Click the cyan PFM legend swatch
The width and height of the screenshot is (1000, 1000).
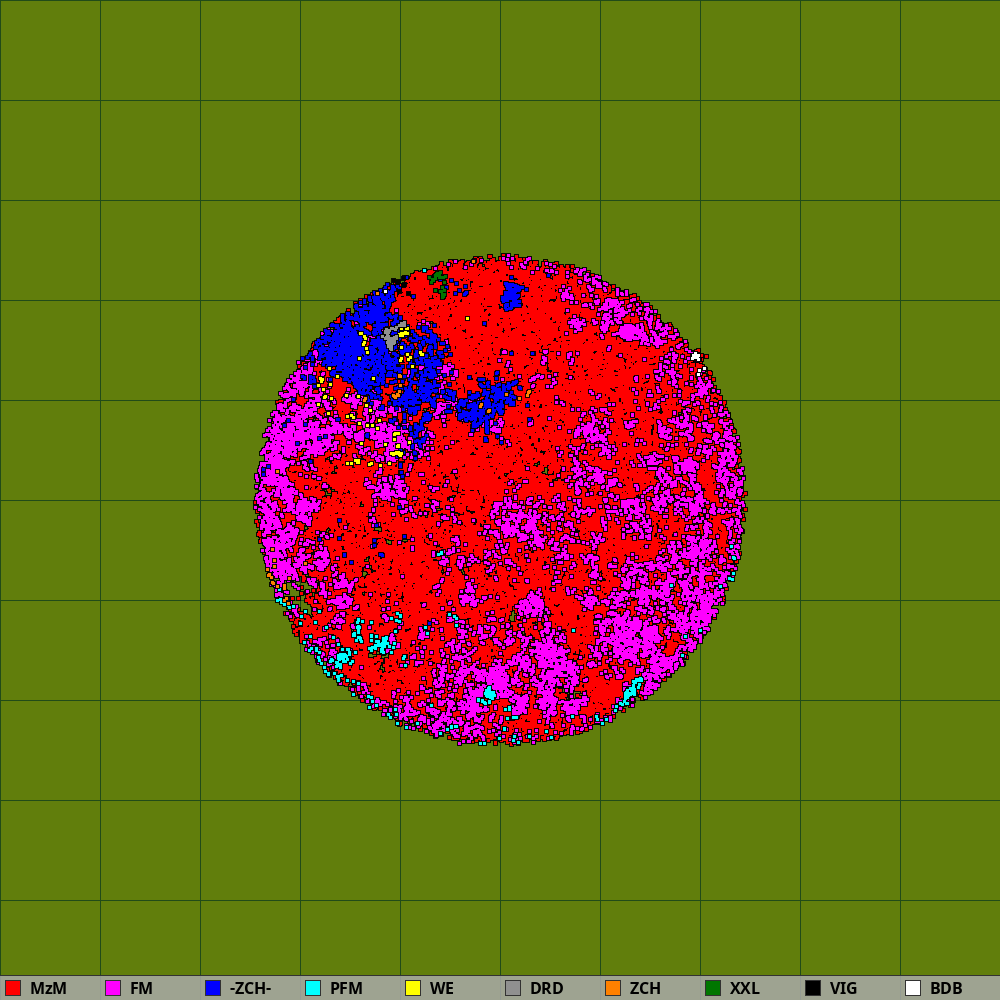pos(313,988)
